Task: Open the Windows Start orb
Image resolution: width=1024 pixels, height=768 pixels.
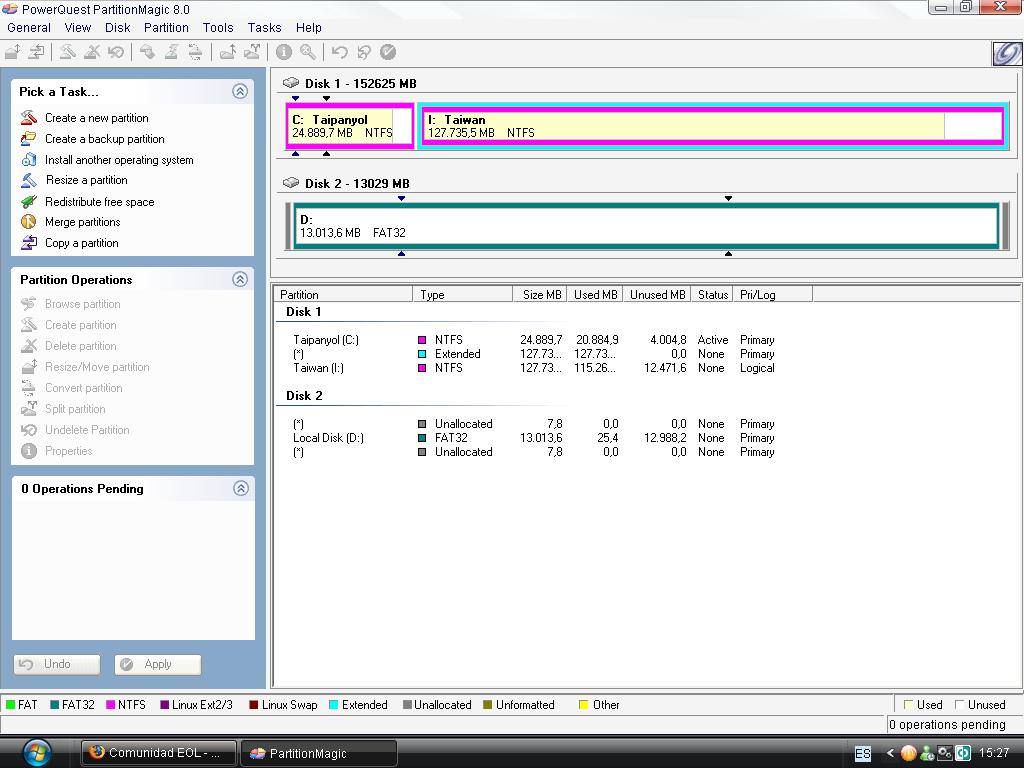Action: (x=37, y=752)
